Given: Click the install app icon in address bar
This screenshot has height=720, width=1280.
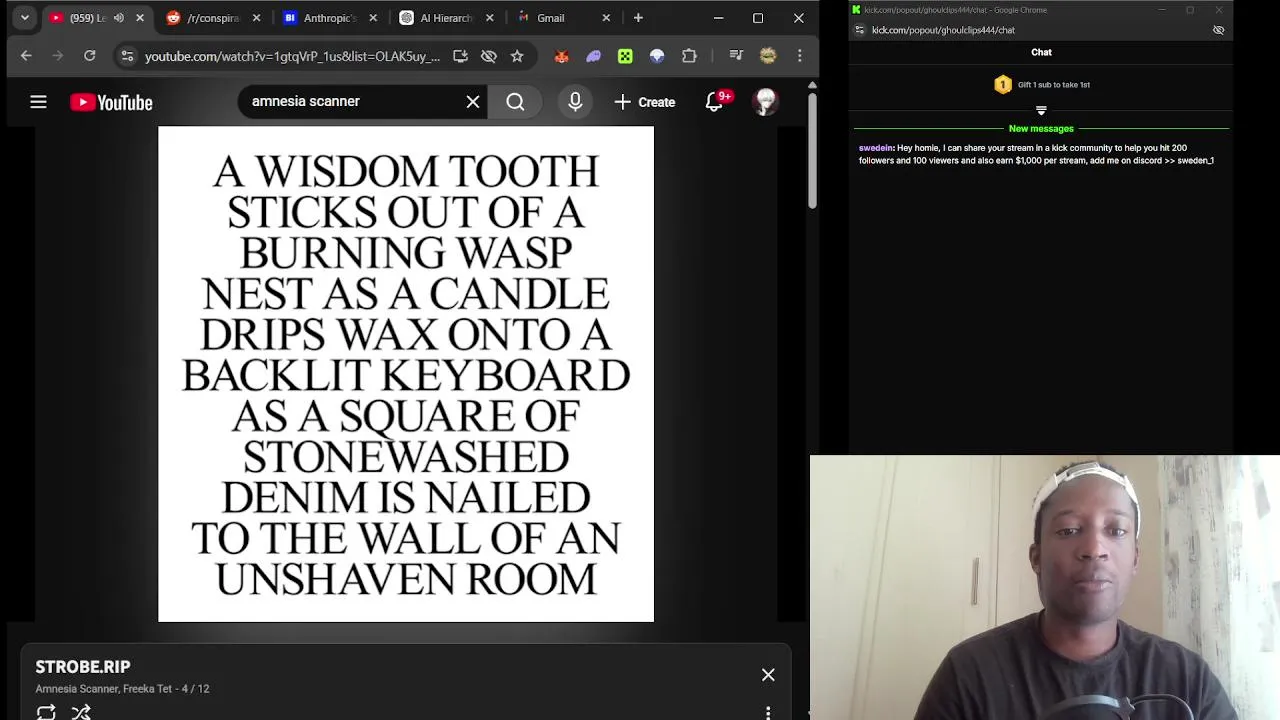Looking at the screenshot, I should (460, 56).
